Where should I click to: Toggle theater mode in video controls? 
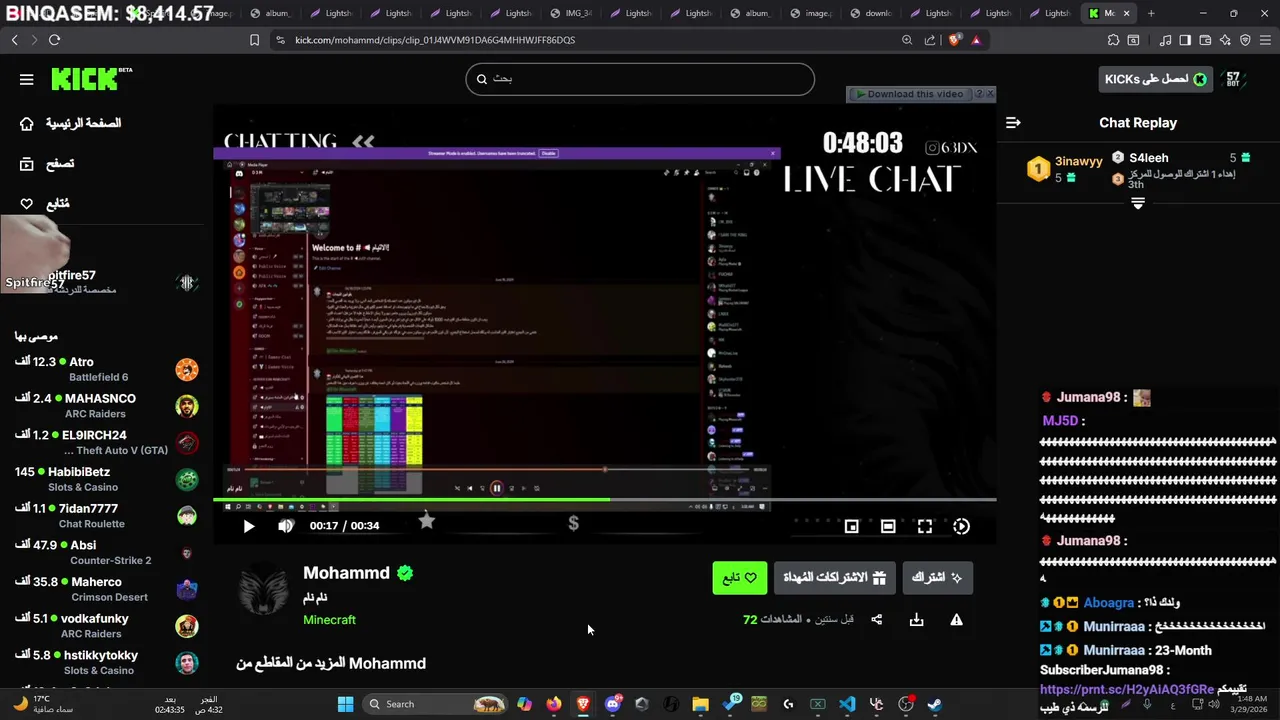[888, 526]
